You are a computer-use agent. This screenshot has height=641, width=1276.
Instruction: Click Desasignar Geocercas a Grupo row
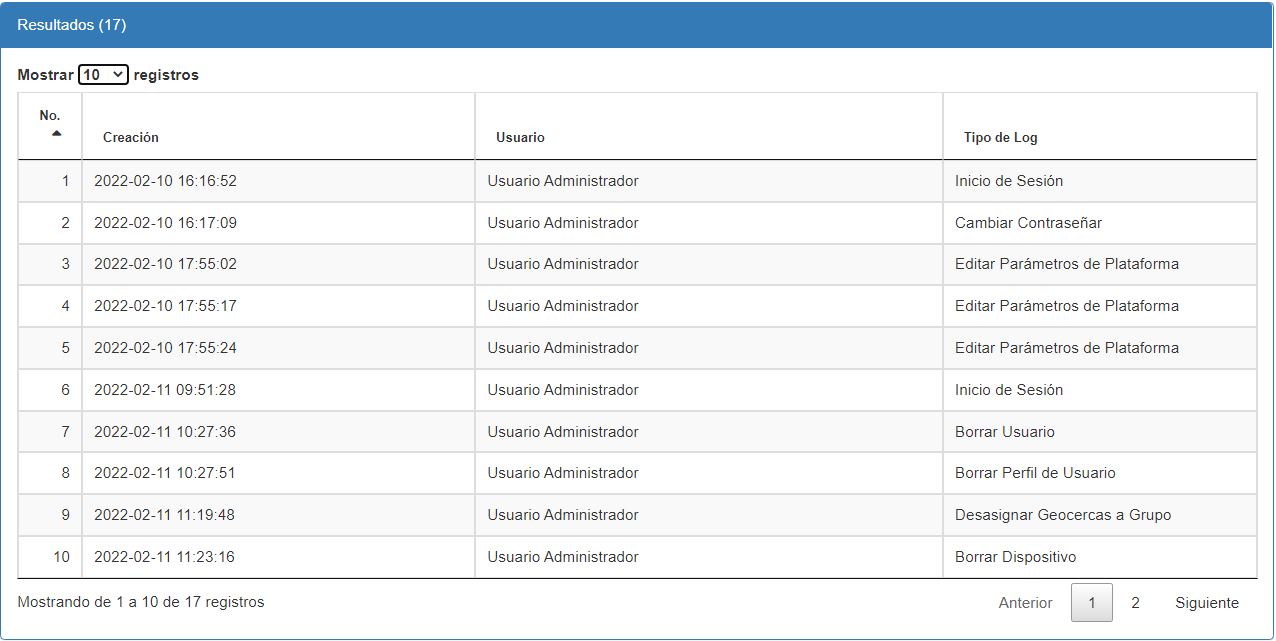1062,515
